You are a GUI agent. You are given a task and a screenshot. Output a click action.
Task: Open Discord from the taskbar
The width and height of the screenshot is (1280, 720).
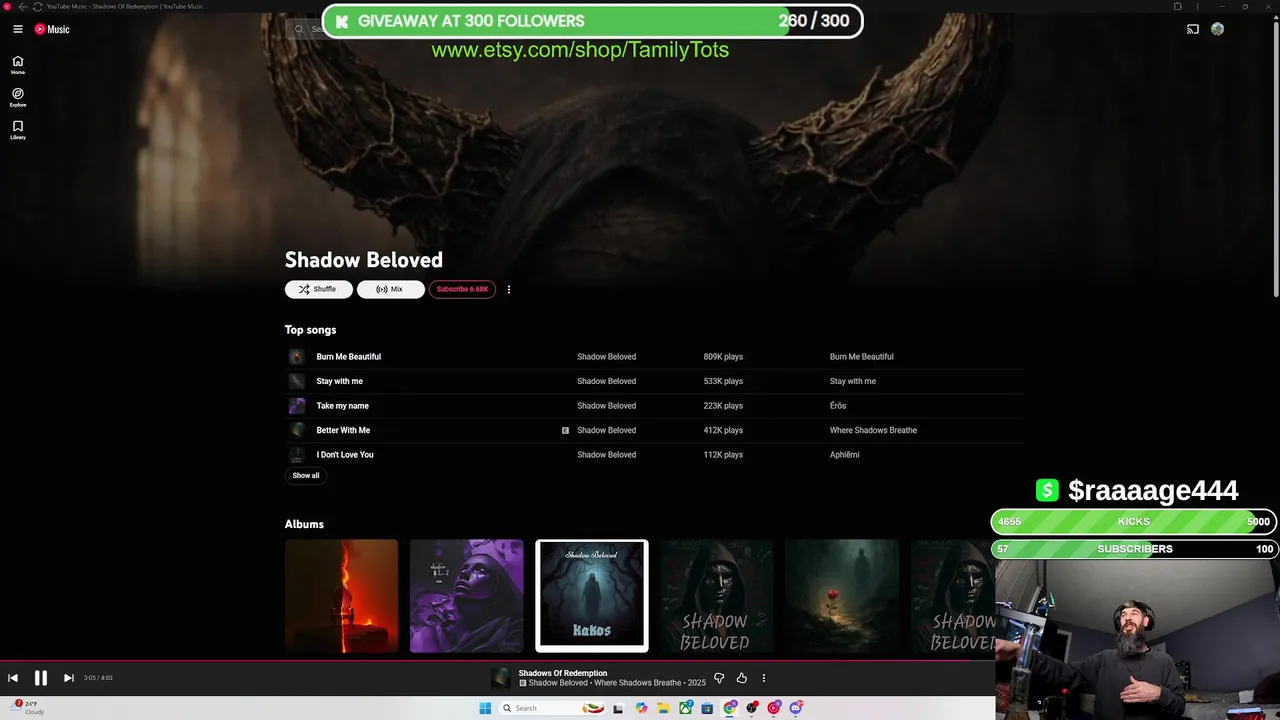pyautogui.click(x=796, y=708)
